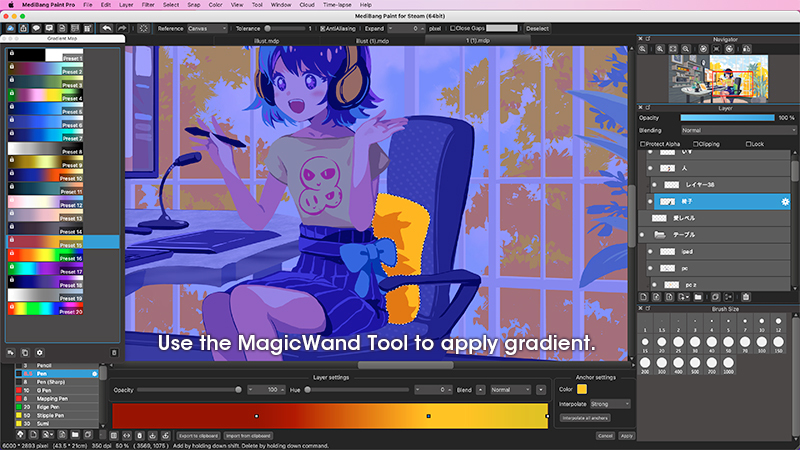The height and width of the screenshot is (450, 800).
Task: Click the Cancel button
Action: [605, 436]
